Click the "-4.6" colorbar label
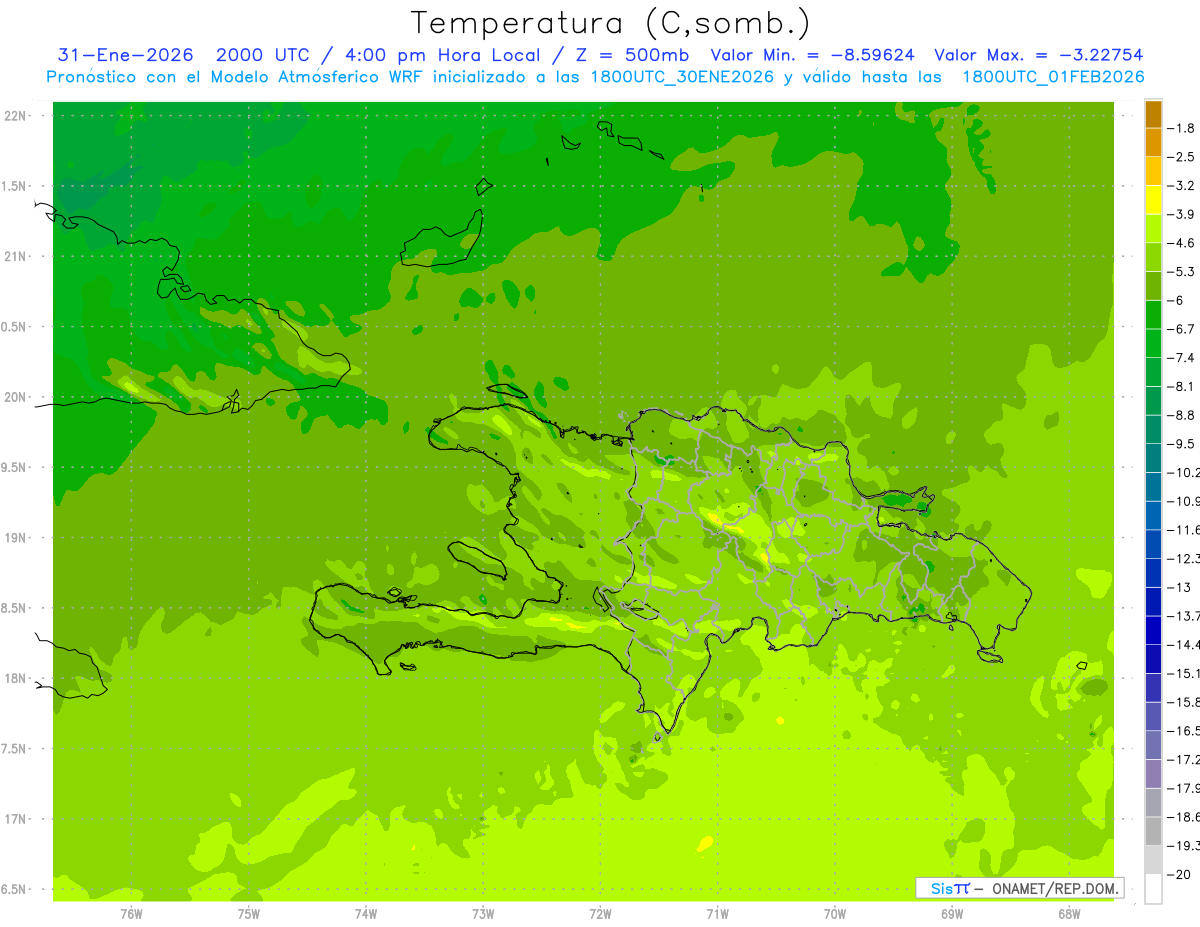Image resolution: width=1200 pixels, height=927 pixels. point(1181,243)
